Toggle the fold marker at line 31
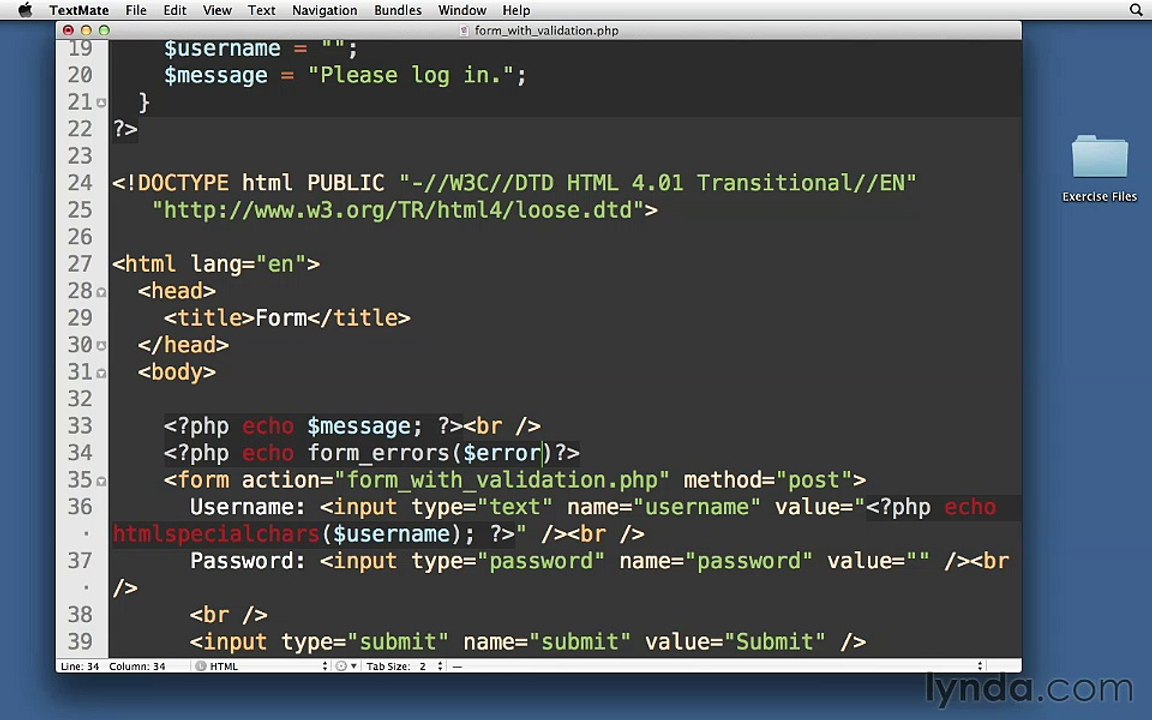 (101, 373)
